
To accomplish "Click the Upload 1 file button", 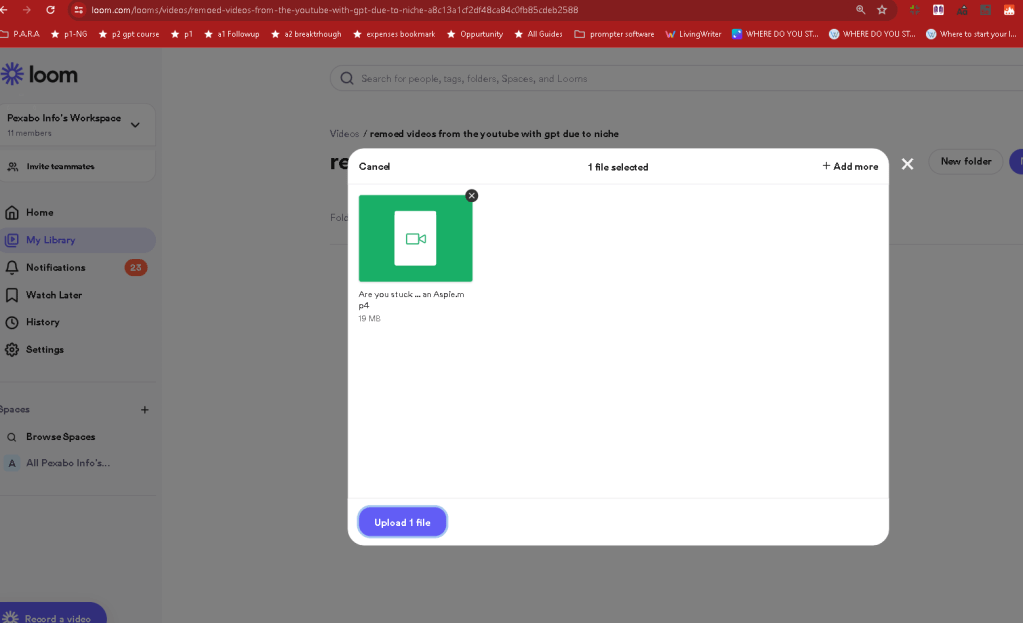I will (x=402, y=522).
